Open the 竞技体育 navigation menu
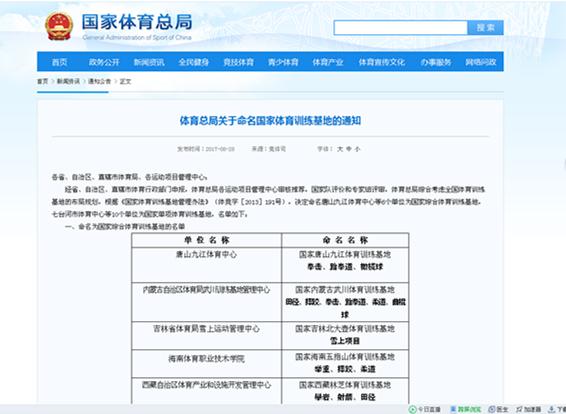Image resolution: width=566 pixels, height=414 pixels. [238, 62]
